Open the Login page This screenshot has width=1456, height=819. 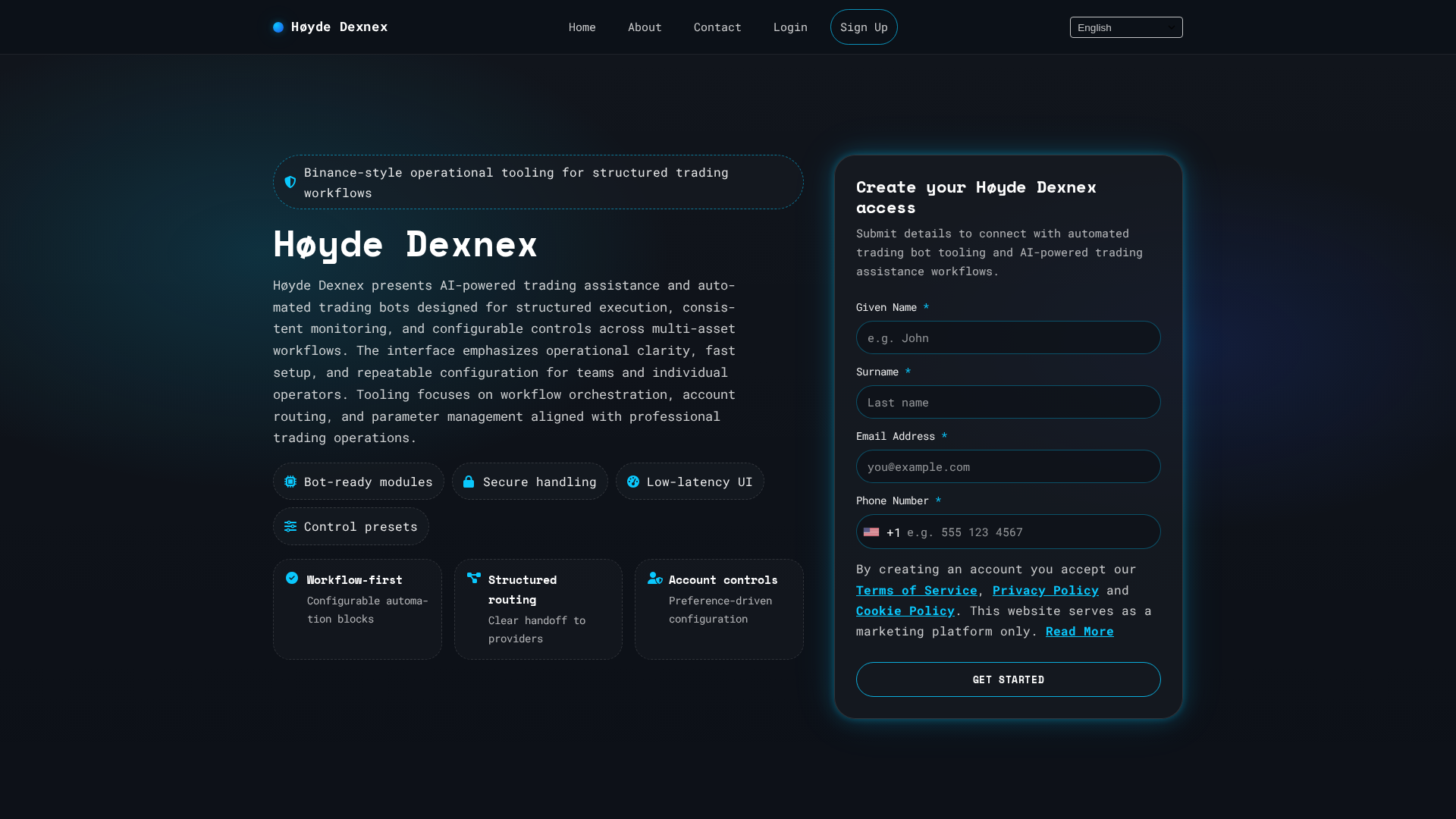[x=790, y=27]
